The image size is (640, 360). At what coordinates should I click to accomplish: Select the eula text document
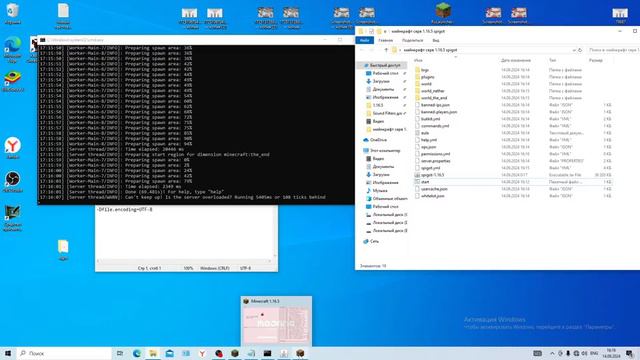click(x=425, y=133)
